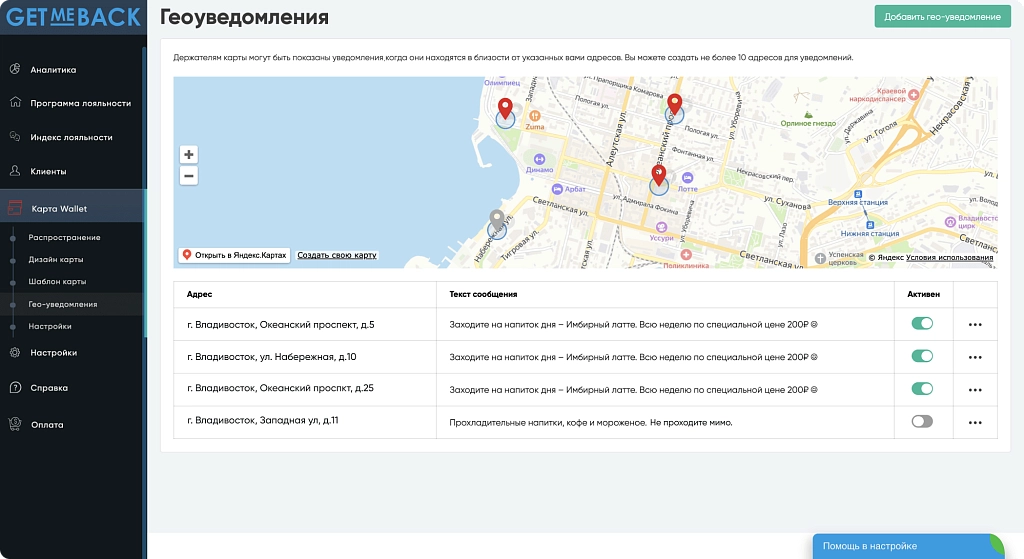Screen dimensions: 1024x559
Task: Open options menu for Океанский проспект, д.5
Action: click(975, 325)
